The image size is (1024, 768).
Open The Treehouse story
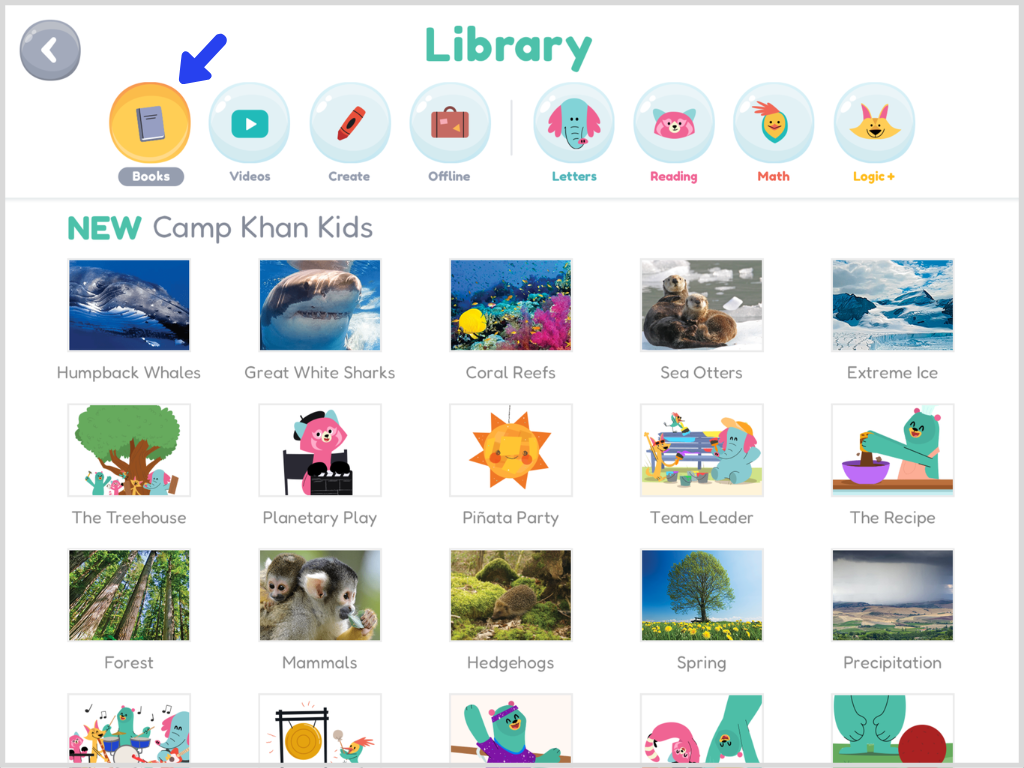click(128, 450)
